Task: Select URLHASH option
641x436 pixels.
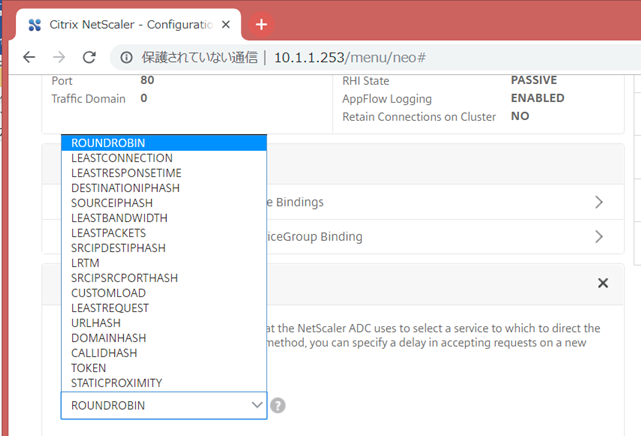Action: [164, 323]
